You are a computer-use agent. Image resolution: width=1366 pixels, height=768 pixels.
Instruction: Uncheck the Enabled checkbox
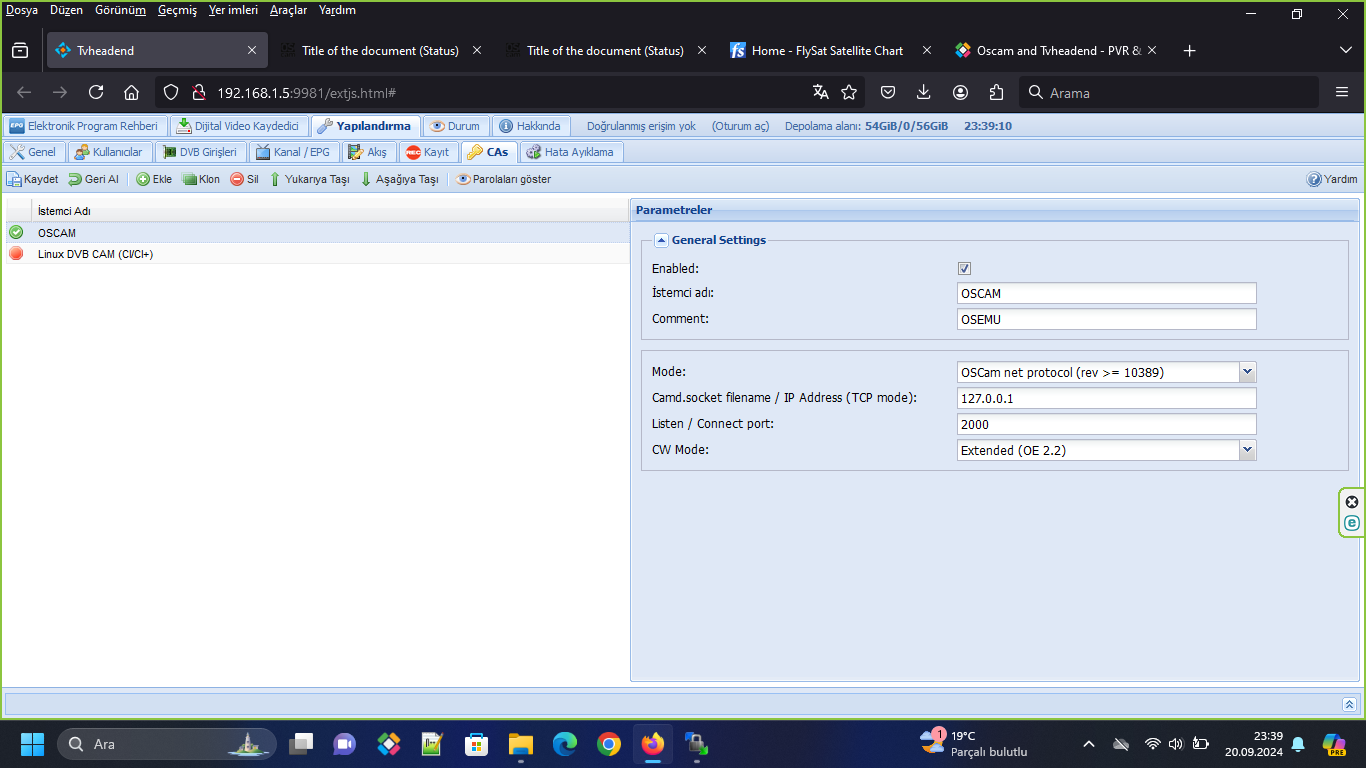(964, 269)
